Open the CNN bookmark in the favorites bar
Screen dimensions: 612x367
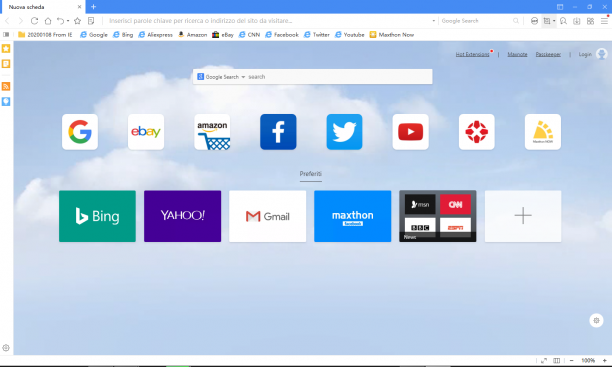(249, 35)
